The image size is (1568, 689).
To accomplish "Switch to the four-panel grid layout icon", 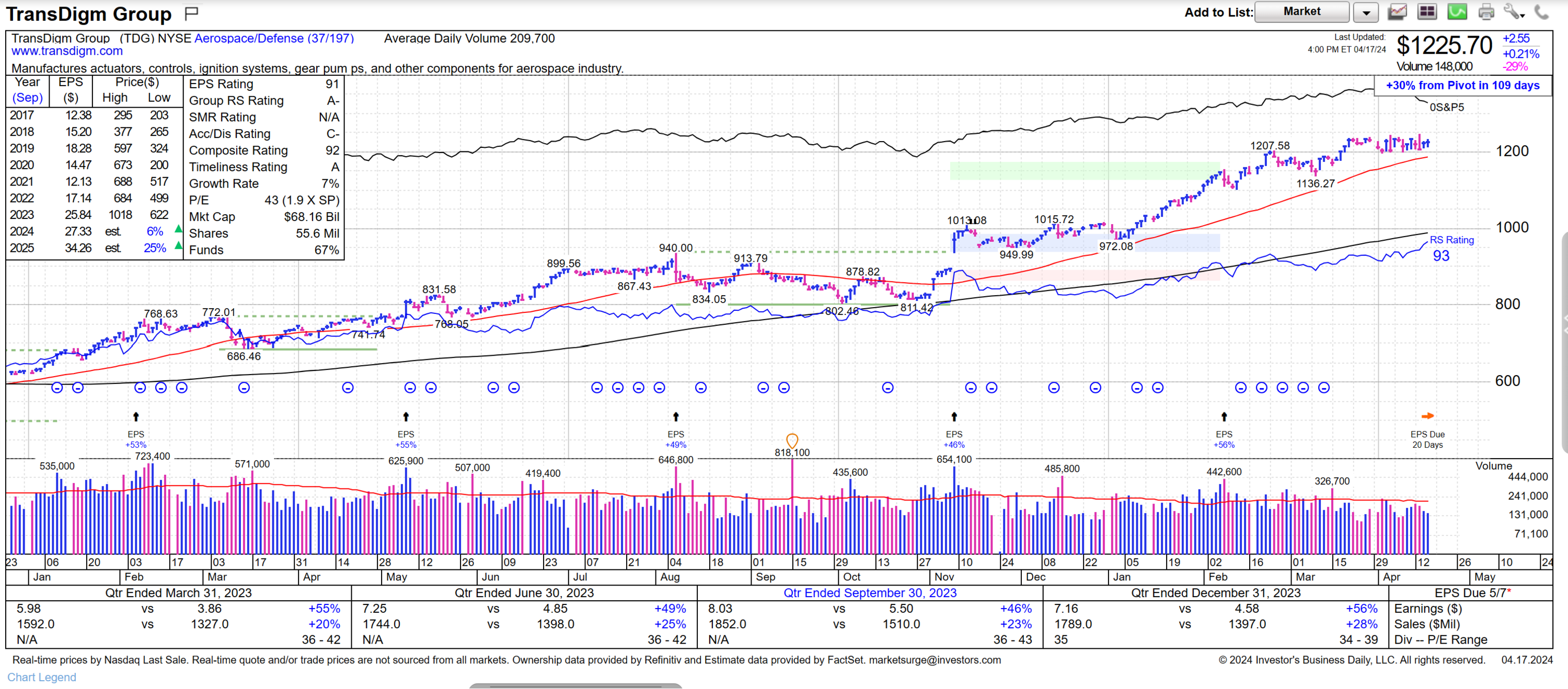I will tap(1427, 11).
